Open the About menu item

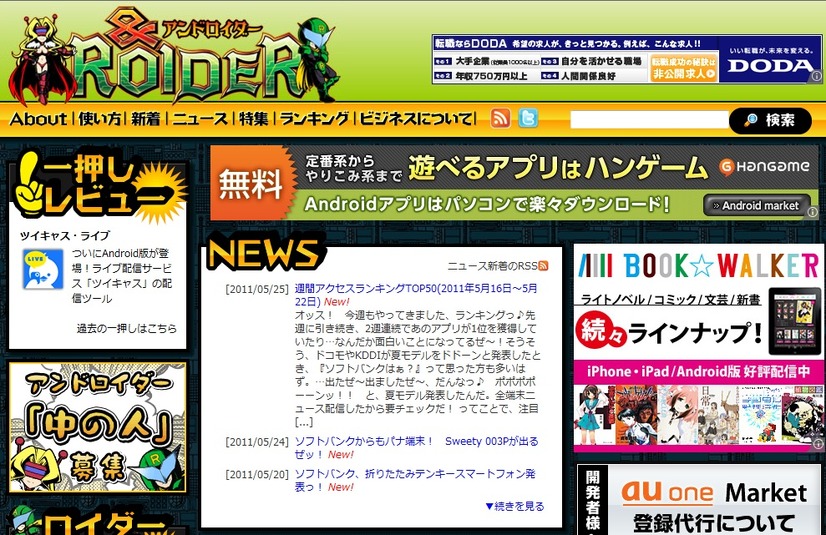pyautogui.click(x=38, y=118)
